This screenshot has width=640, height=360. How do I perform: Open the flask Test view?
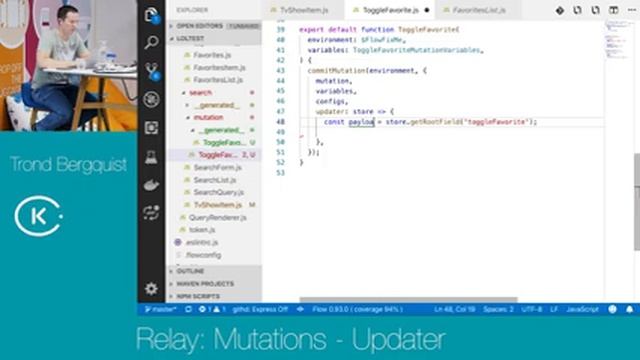pos(151,157)
